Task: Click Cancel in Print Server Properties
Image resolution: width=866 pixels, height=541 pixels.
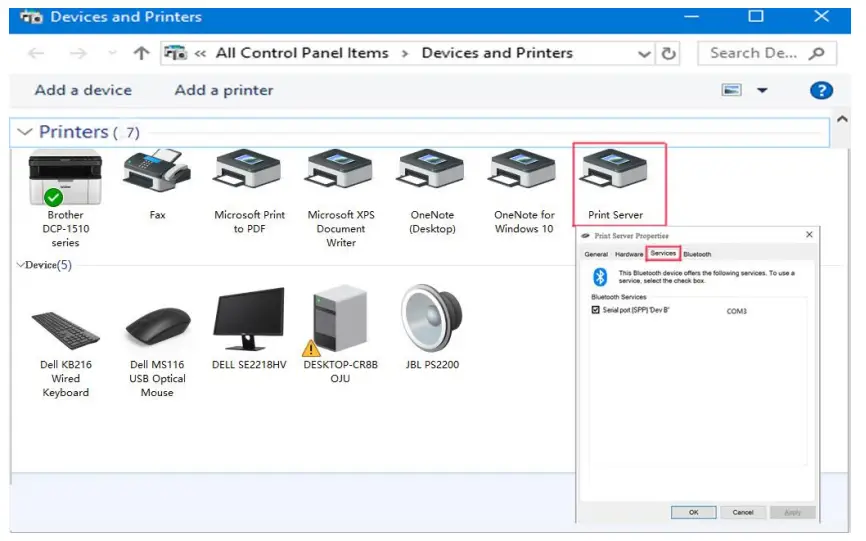Action: (x=743, y=512)
